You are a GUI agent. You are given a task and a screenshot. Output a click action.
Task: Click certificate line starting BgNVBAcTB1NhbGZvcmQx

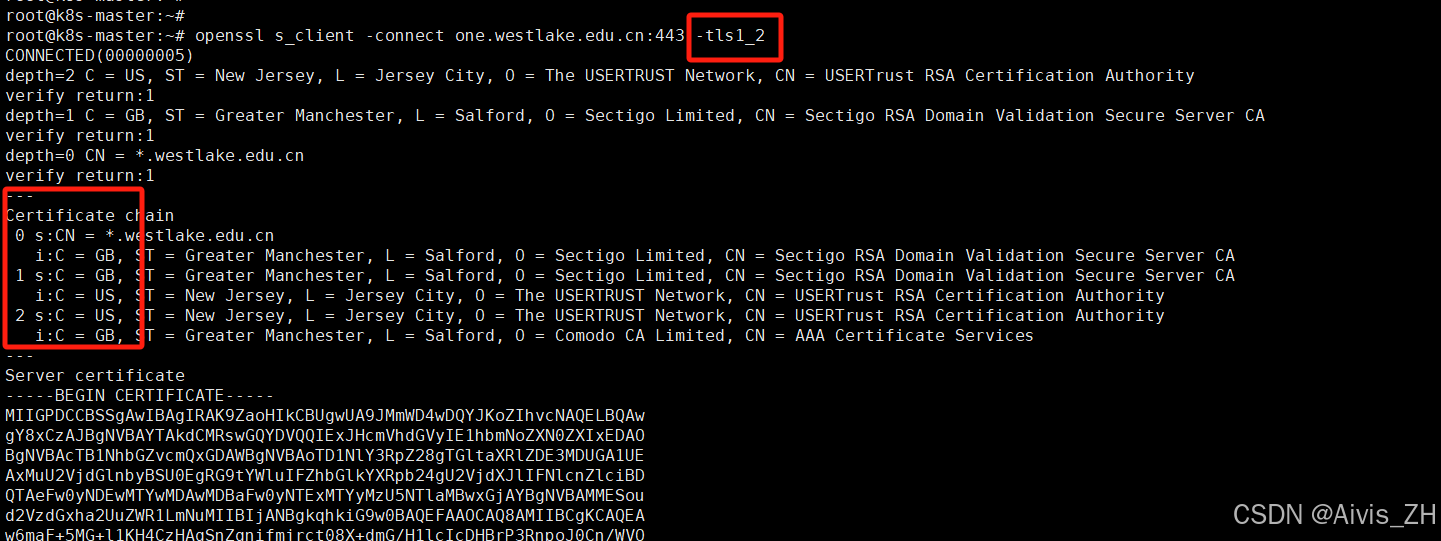pyautogui.click(x=325, y=456)
